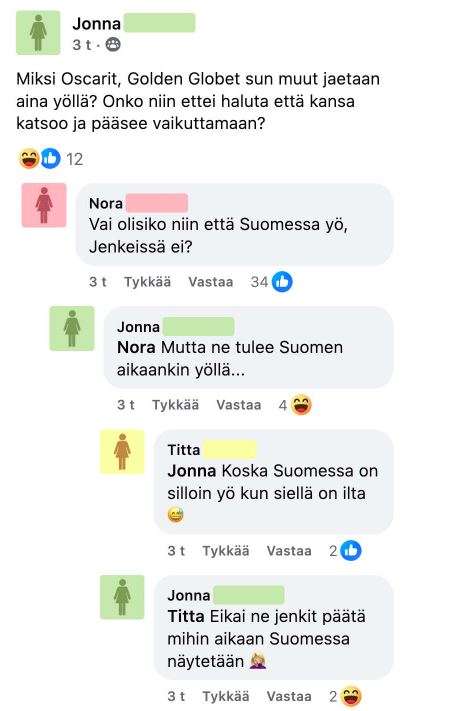This screenshot has width=476, height=711.
Task: Click Jonna's green avatar on the original post
Action: 38,33
